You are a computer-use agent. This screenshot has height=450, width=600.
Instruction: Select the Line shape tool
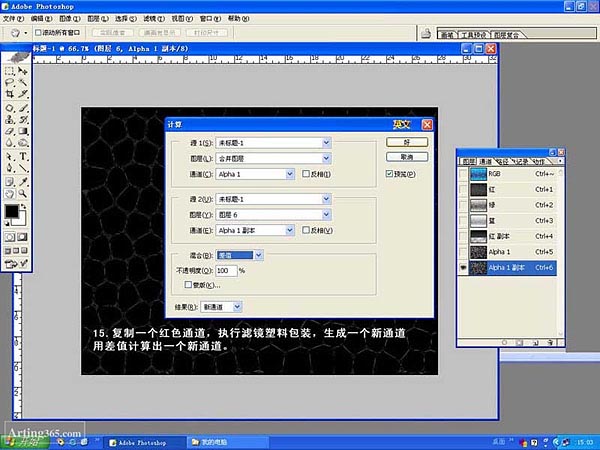tap(23, 168)
